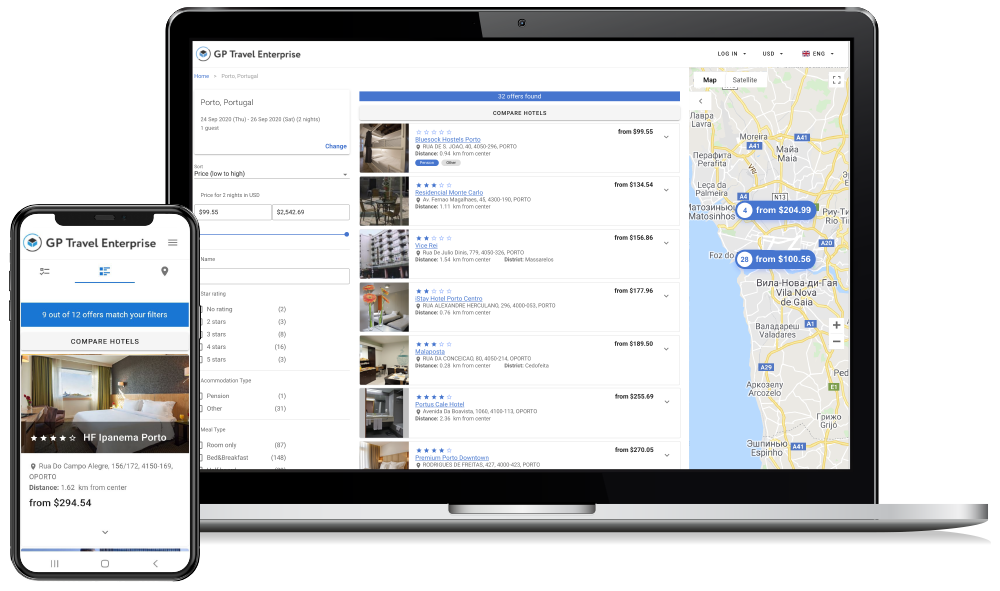Zoom out using the map minus icon

coord(836,341)
